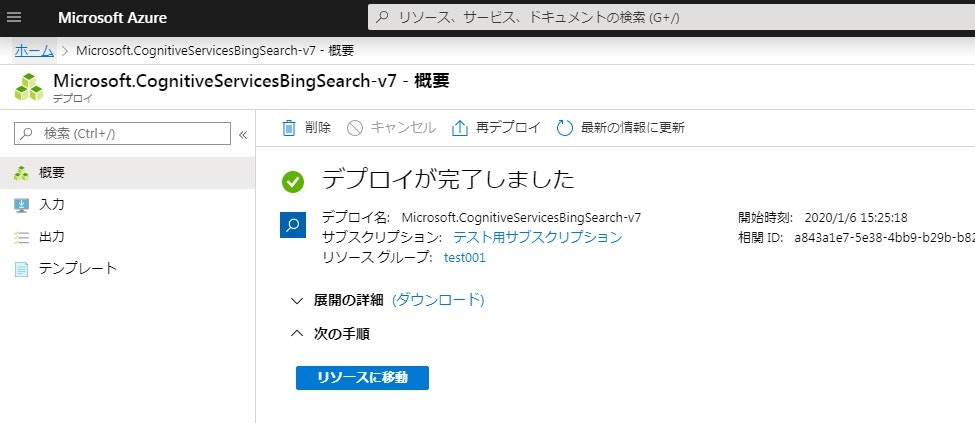This screenshot has width=975, height=423.
Task: Click the 入力 monitor icon
Action: [22, 205]
